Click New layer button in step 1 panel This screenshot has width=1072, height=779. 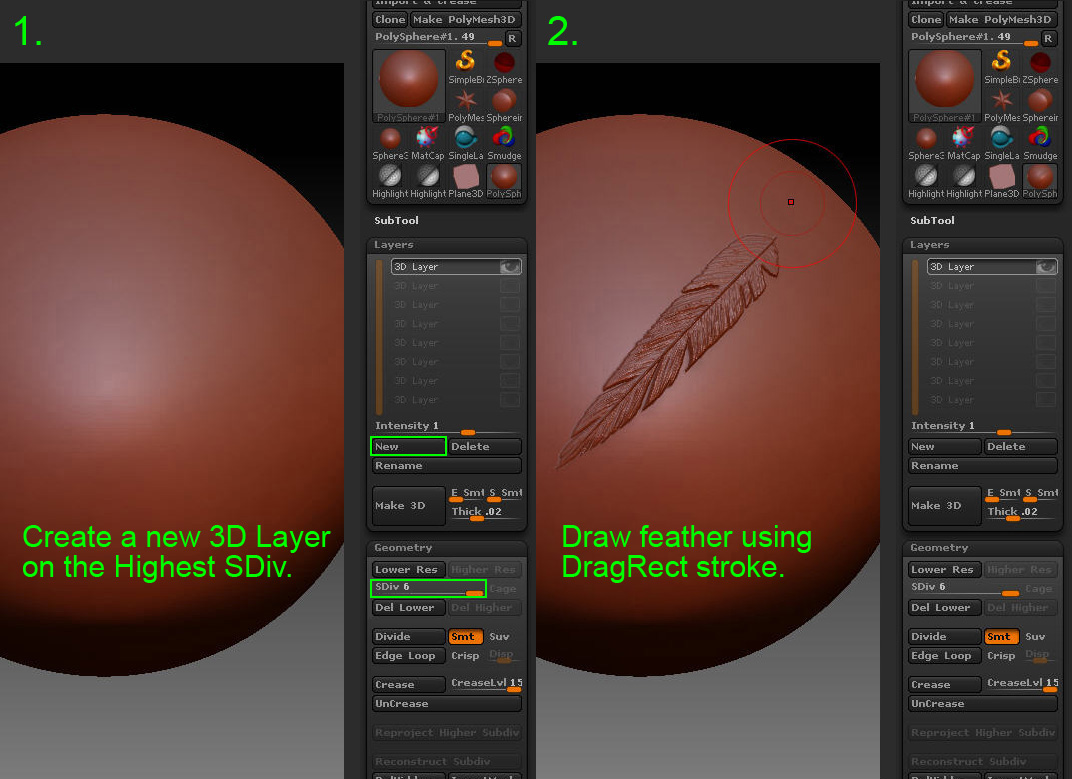pos(409,447)
